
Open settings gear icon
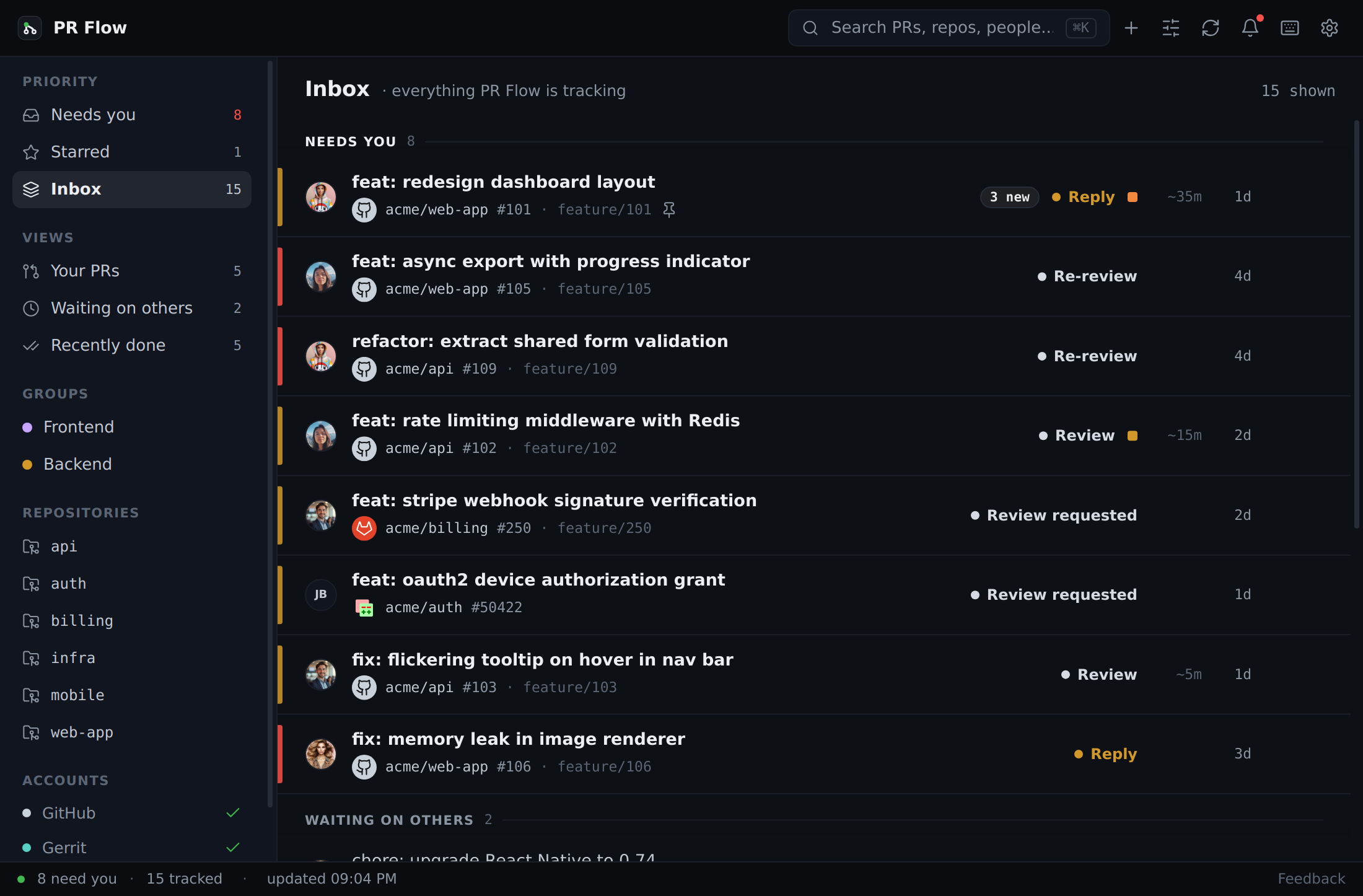point(1330,28)
